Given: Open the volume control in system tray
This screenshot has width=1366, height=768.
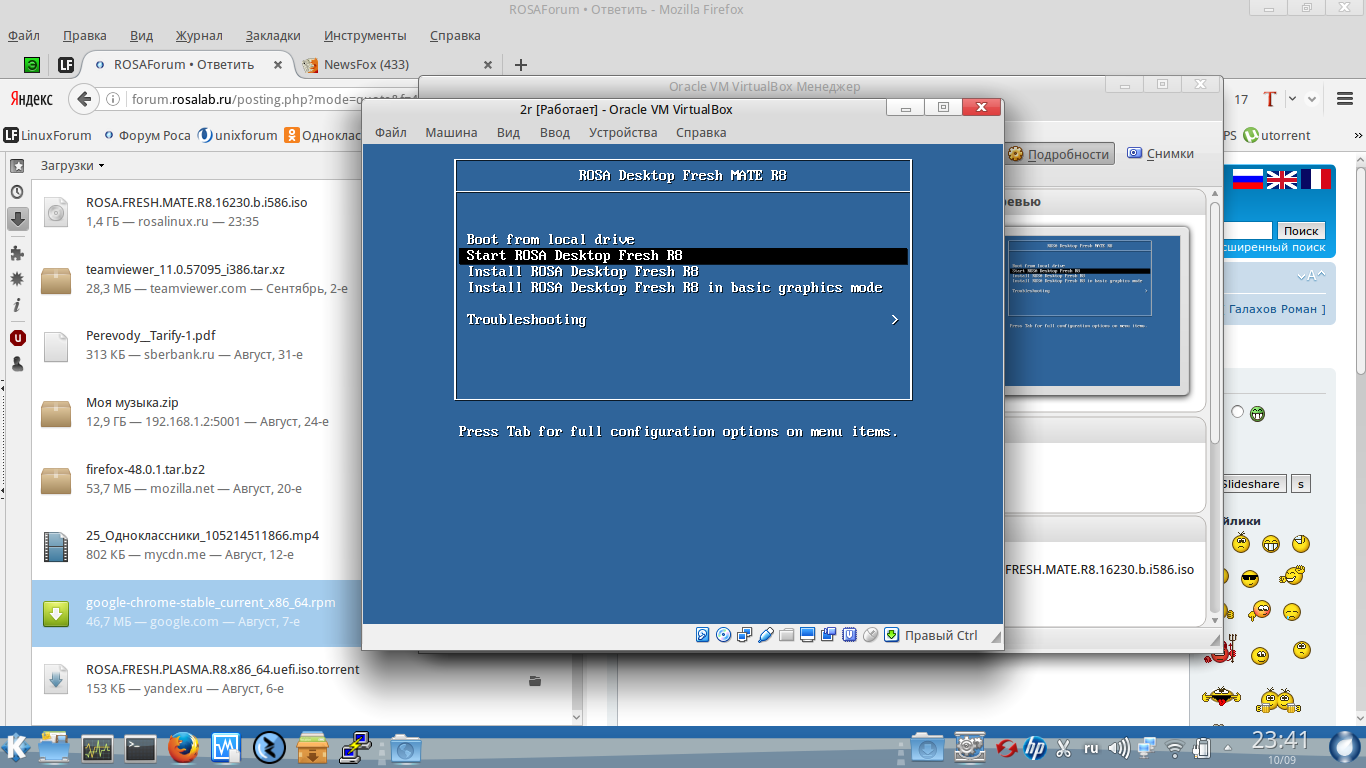Looking at the screenshot, I should [x=1119, y=748].
